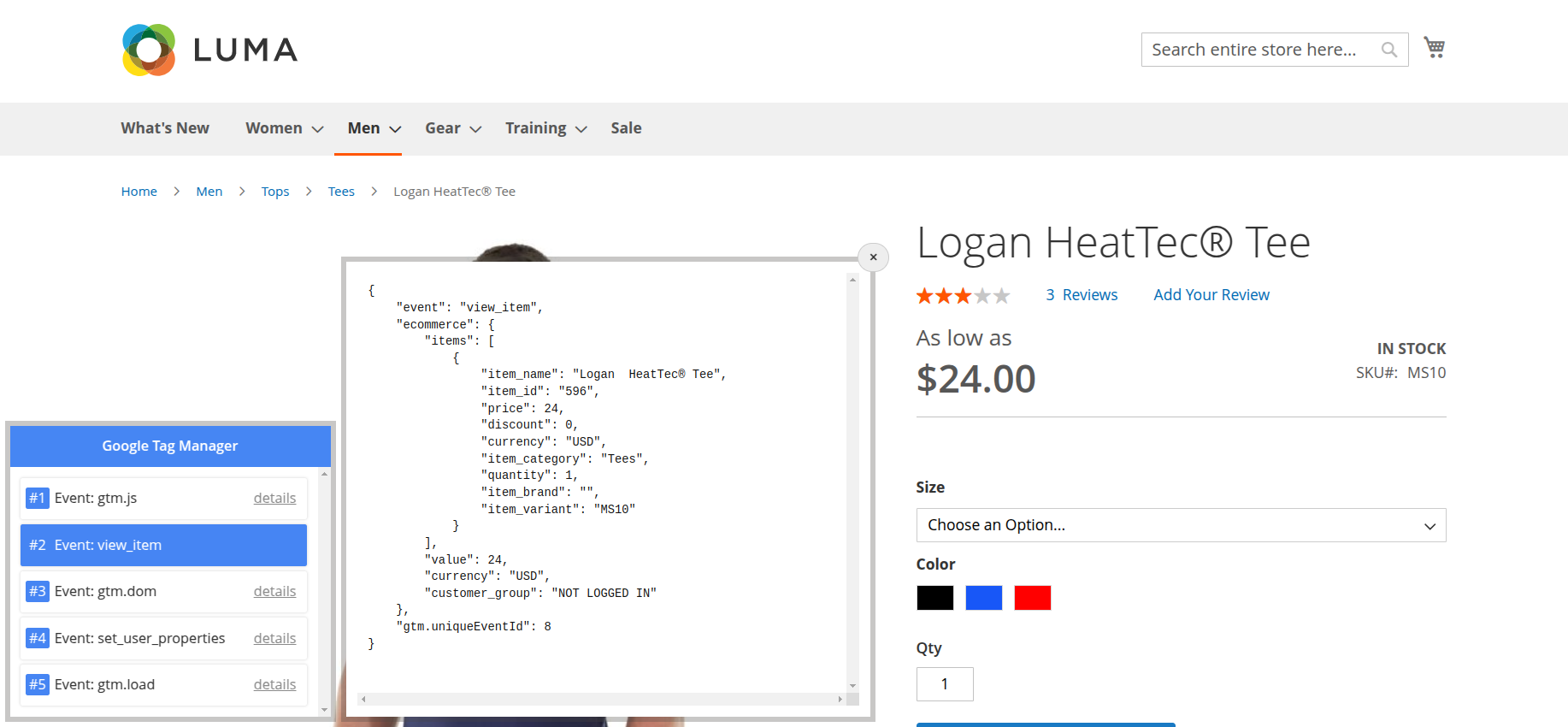Expand the Training menu chevron
The image size is (1568, 727).
tap(581, 129)
